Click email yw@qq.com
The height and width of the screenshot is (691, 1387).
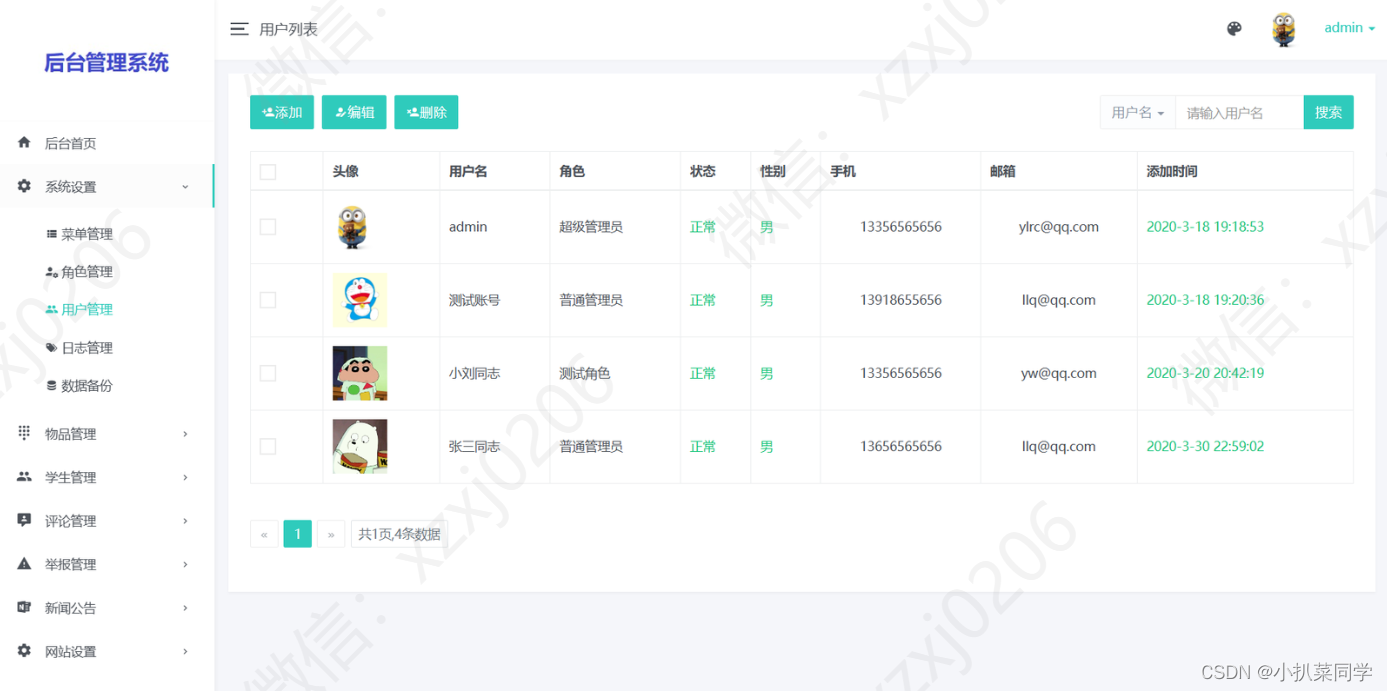(x=1059, y=373)
